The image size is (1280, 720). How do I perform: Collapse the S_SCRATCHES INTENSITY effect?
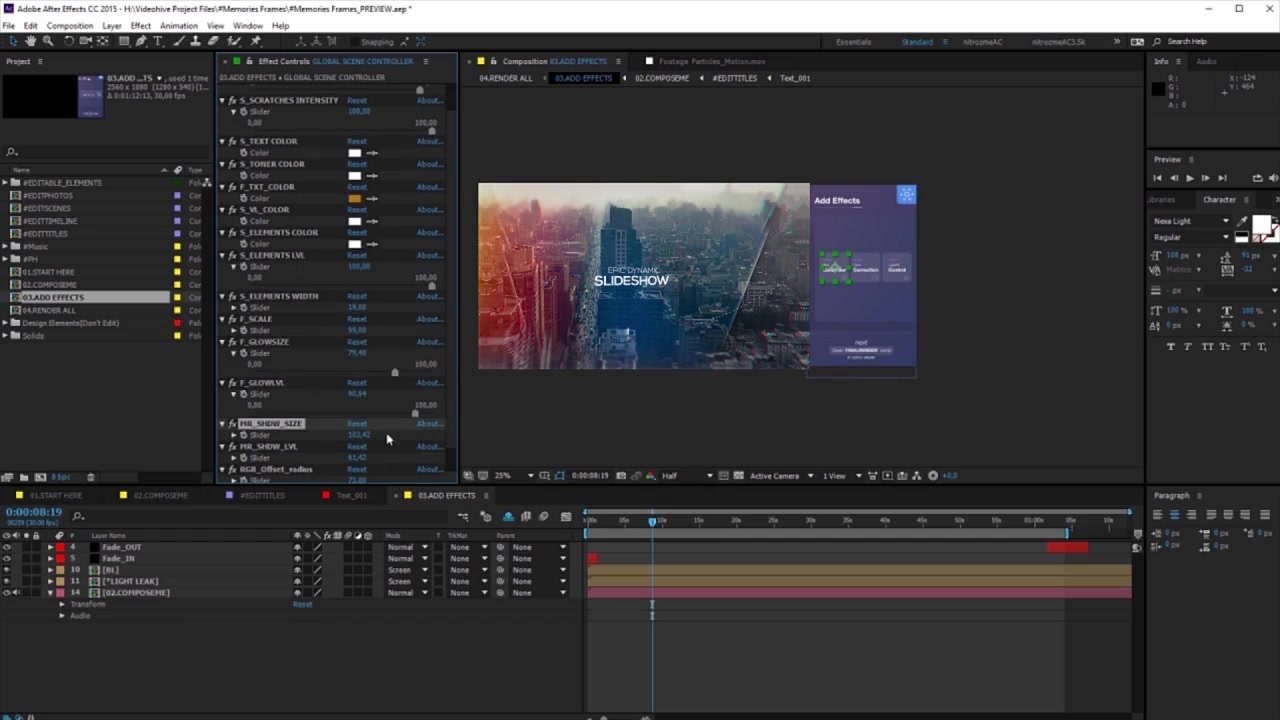[222, 100]
